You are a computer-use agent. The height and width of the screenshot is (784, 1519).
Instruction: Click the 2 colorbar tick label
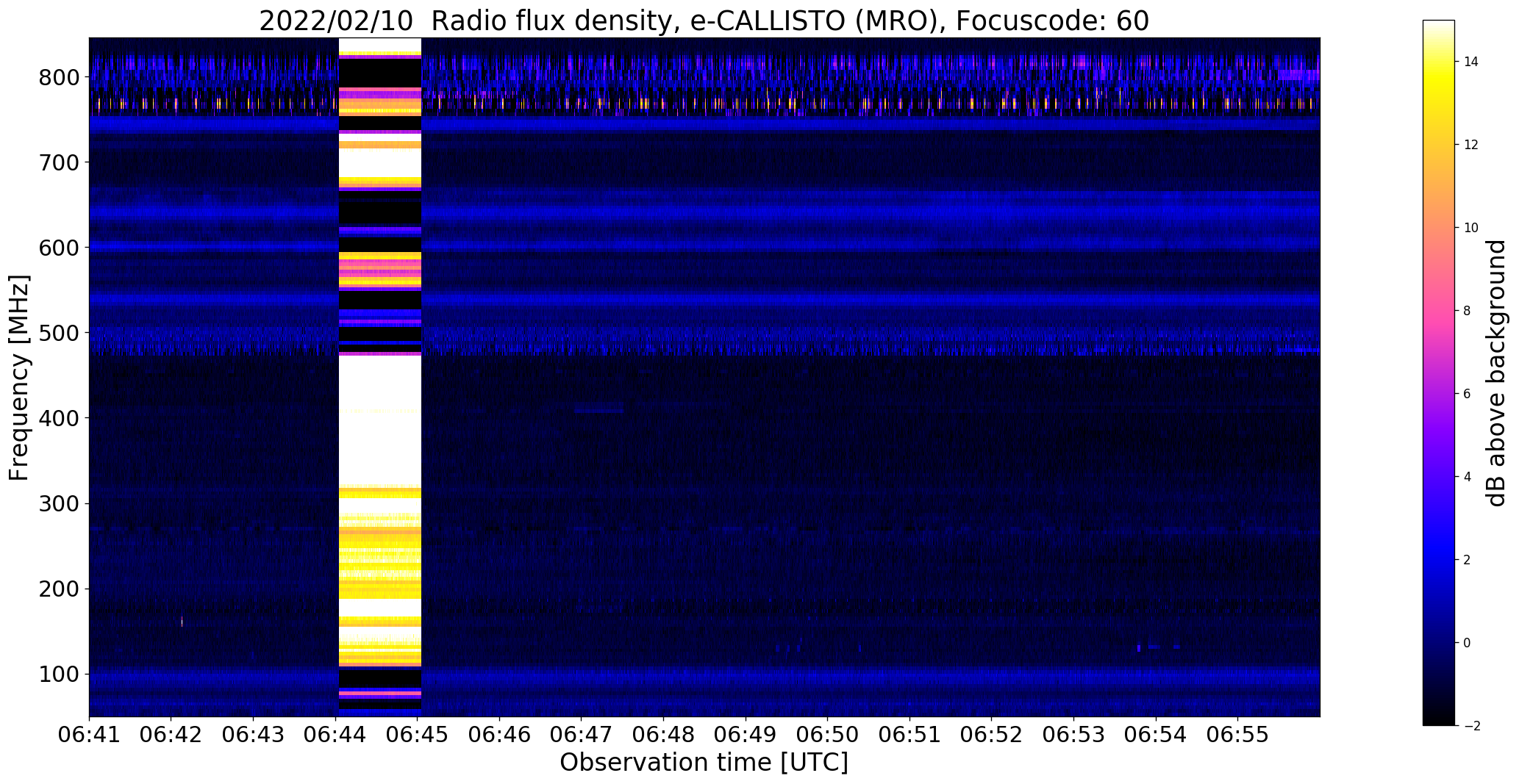click(1467, 560)
